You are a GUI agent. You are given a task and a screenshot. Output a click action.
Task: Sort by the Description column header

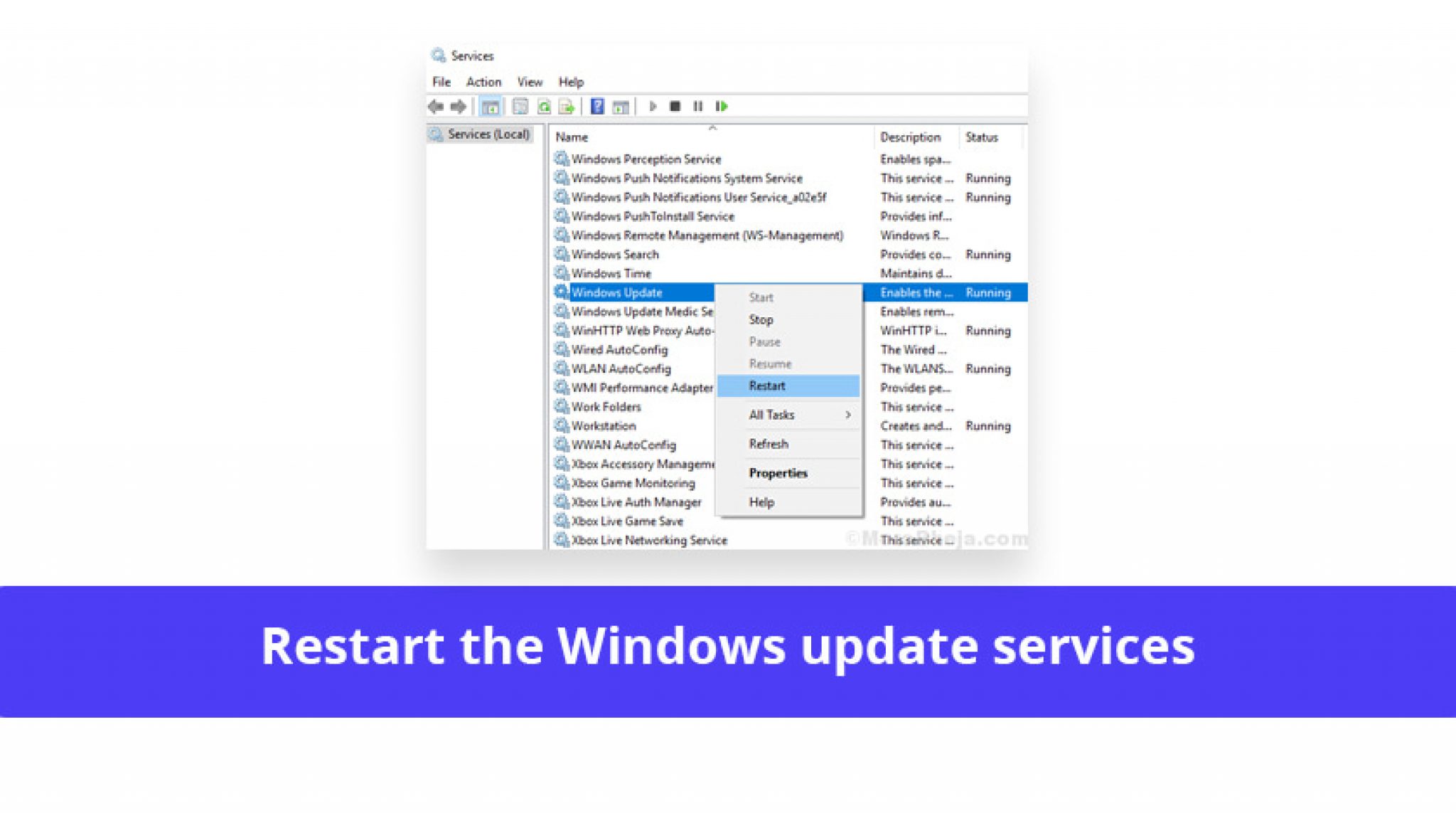[x=913, y=137]
